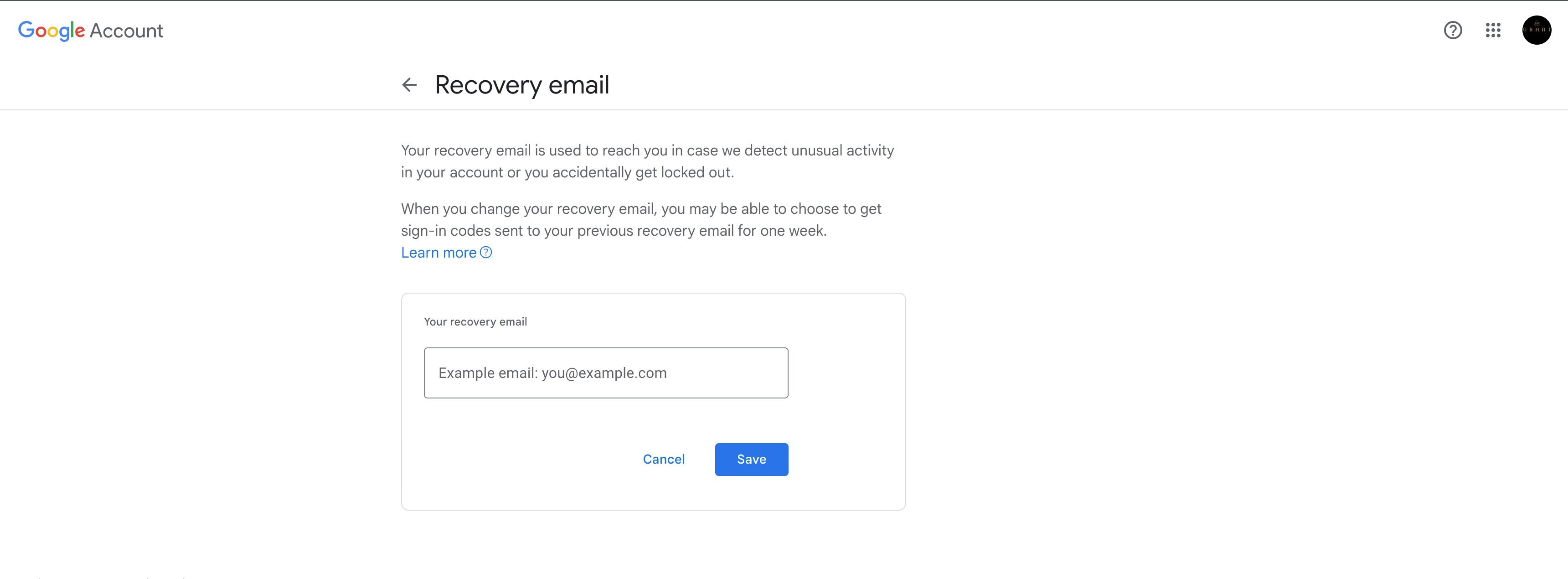This screenshot has width=1568, height=579.
Task: Click Save to confirm recovery email
Action: [751, 459]
